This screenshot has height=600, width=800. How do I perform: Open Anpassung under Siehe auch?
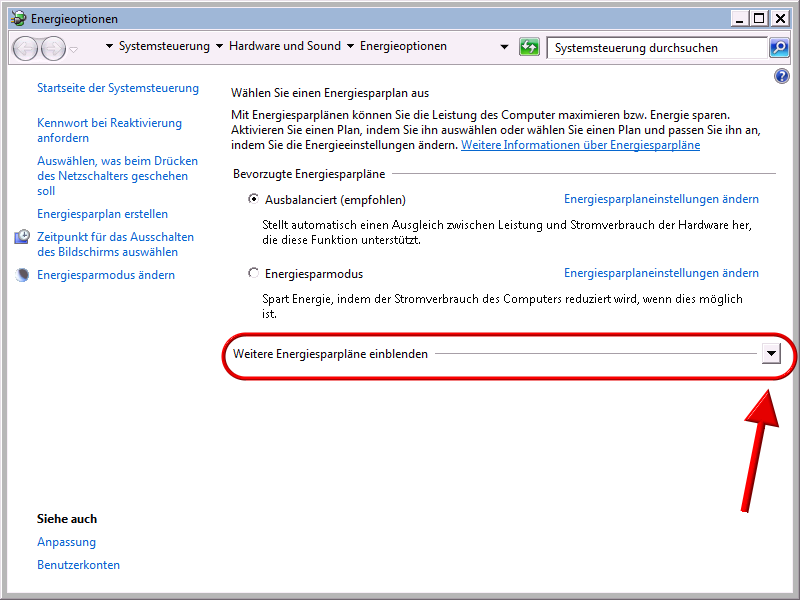point(66,541)
